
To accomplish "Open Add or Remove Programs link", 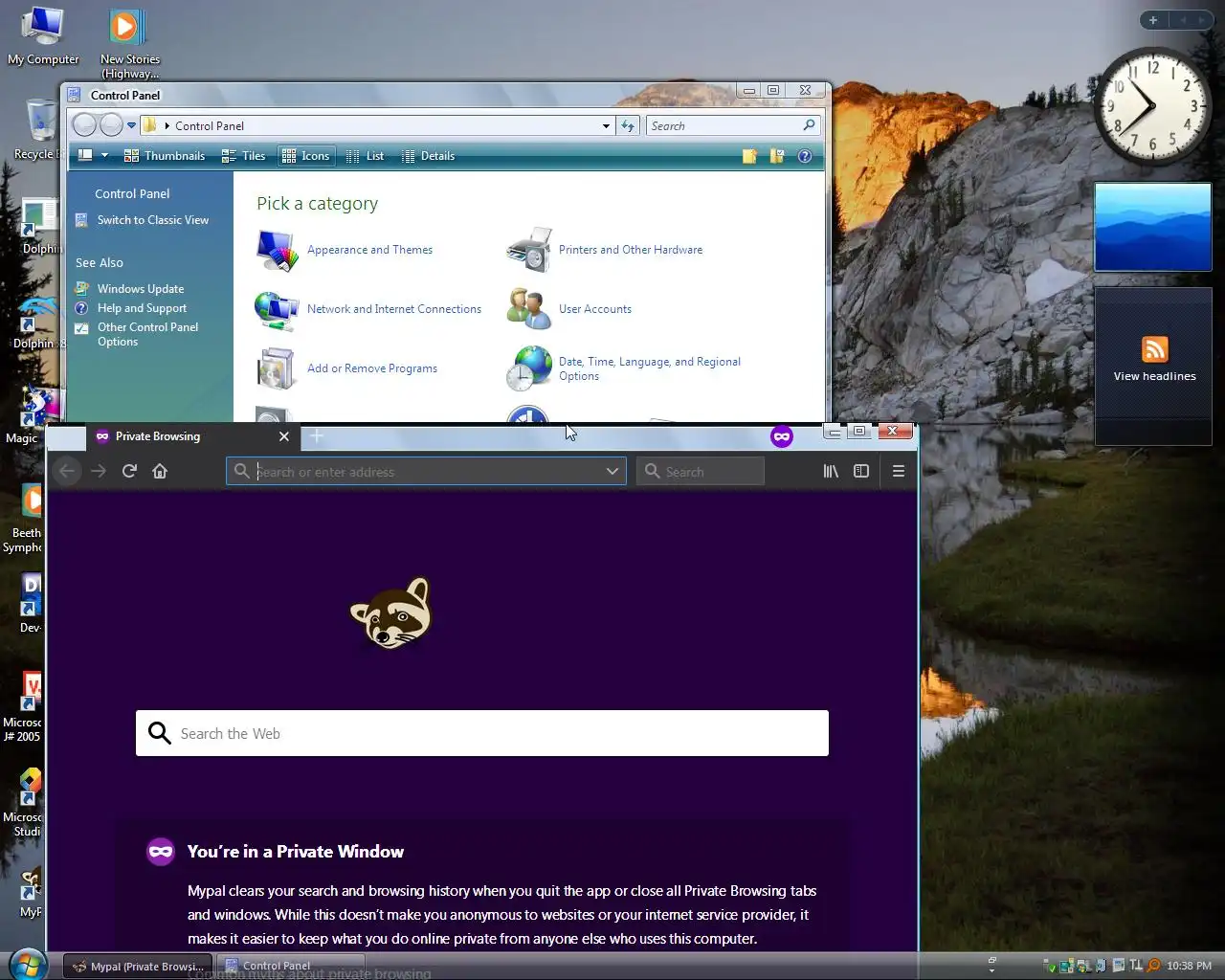I will click(372, 368).
